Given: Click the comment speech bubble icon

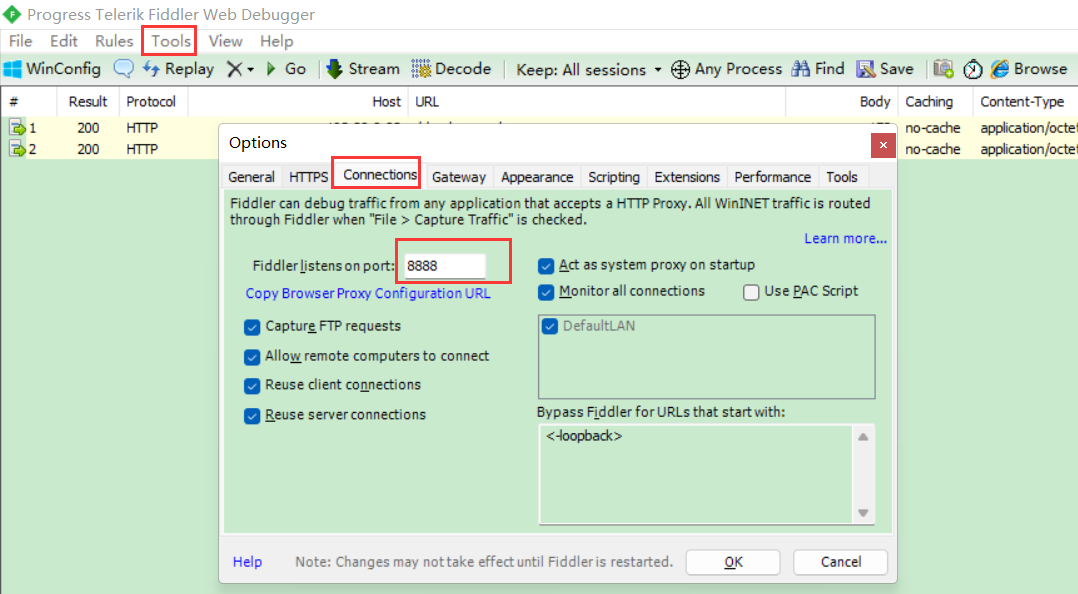Looking at the screenshot, I should (x=124, y=69).
